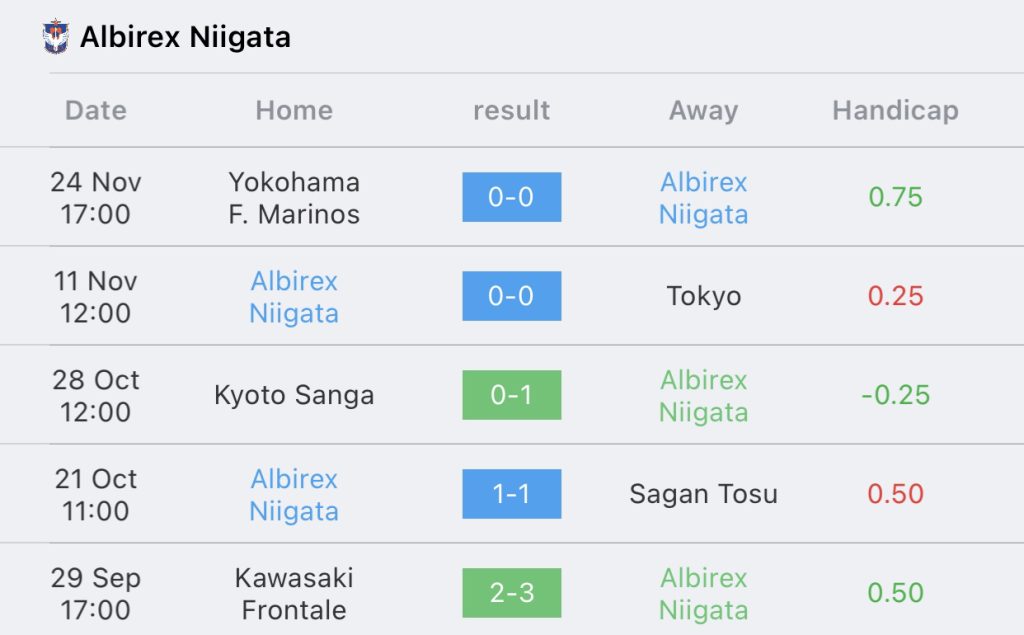
Task: Click Kyoto Sanga home team name
Action: pos(294,395)
